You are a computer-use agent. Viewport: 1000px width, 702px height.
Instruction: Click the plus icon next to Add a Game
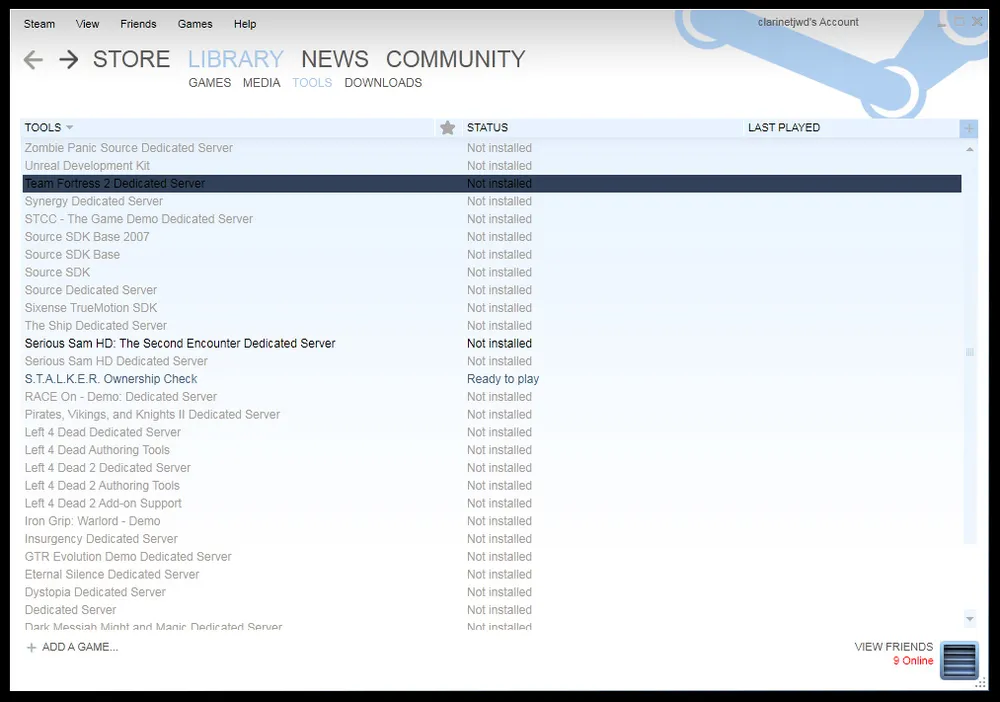pos(31,647)
